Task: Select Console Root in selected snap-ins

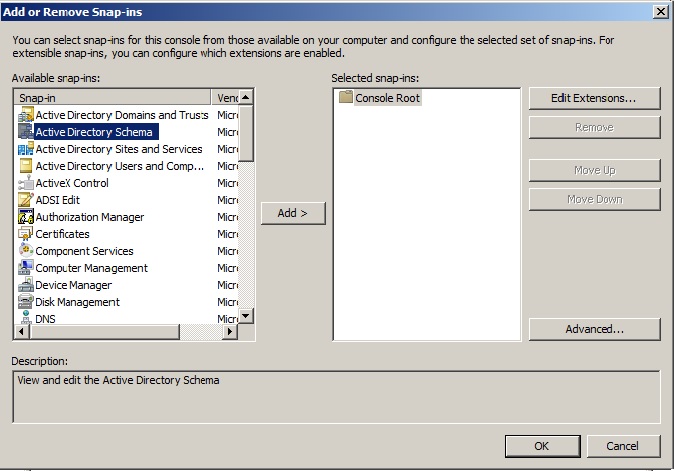Action: tap(387, 98)
